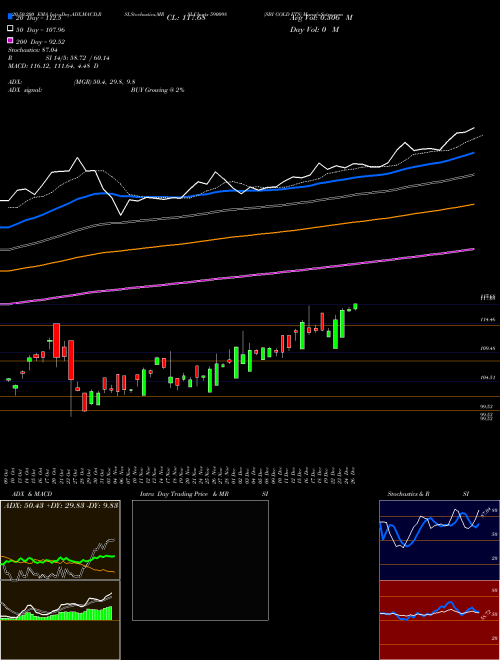The width and height of the screenshot is (500, 660).
Task: Click the 'CL: 117.68' closing price label
Action: pyautogui.click(x=186, y=18)
